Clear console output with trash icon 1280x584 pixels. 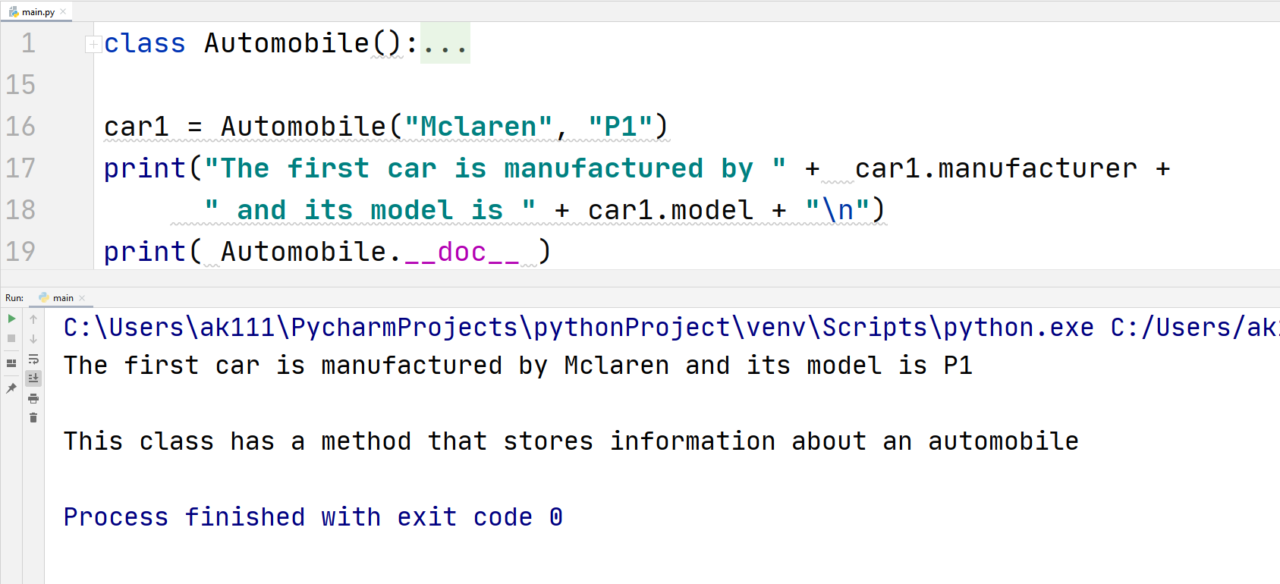tap(34, 417)
